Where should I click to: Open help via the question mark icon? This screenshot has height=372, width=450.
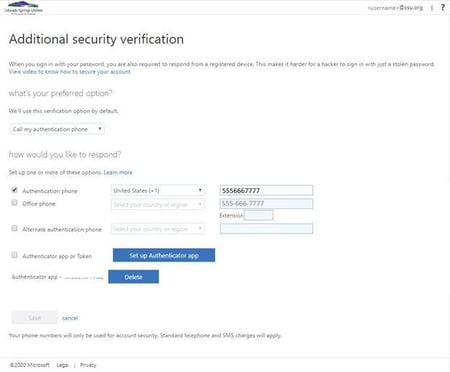[443, 7]
